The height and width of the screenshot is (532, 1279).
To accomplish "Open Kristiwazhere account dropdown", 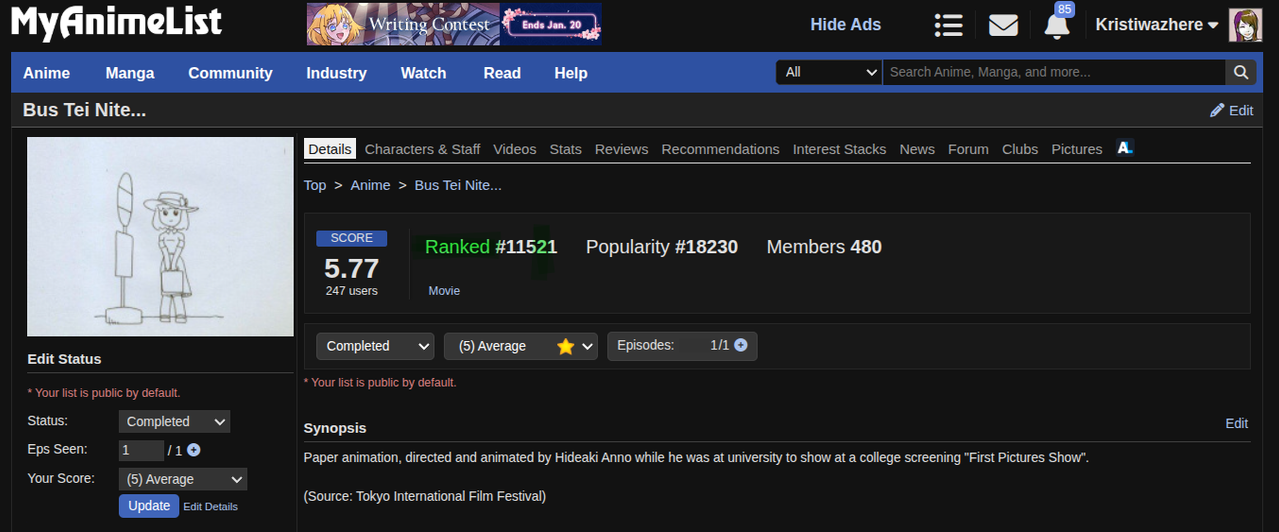I will coord(1157,25).
